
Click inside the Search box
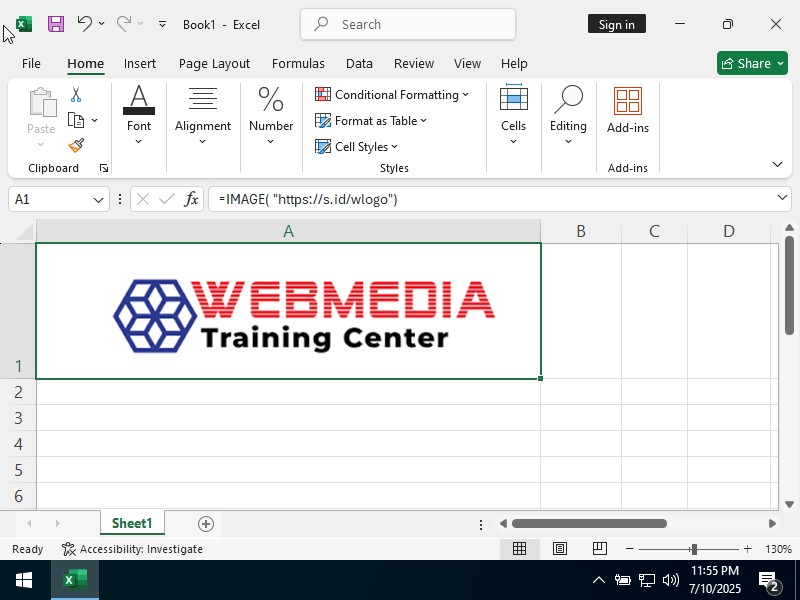(x=408, y=24)
